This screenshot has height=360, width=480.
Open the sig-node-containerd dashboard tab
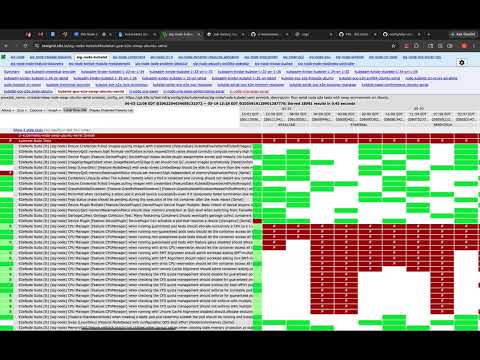(129, 57)
